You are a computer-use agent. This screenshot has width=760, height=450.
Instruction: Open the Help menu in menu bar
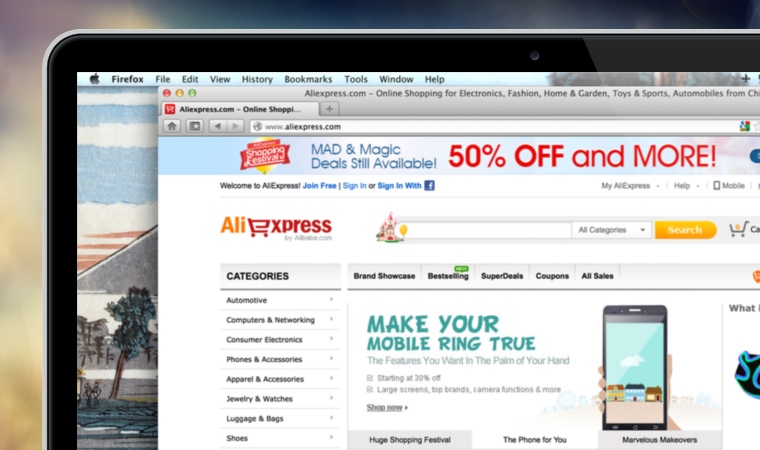434,79
